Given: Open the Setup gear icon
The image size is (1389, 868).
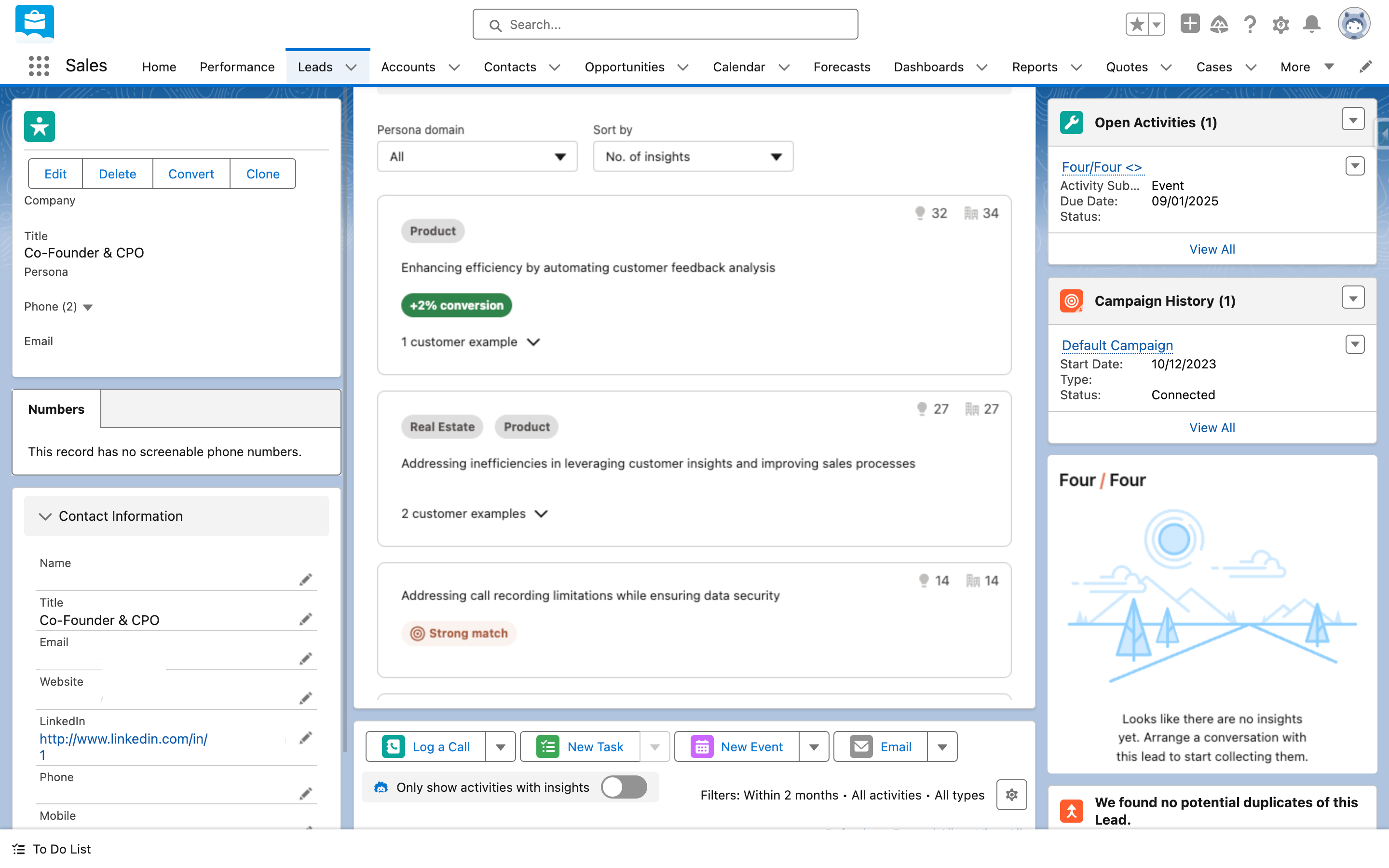Looking at the screenshot, I should click(x=1280, y=24).
